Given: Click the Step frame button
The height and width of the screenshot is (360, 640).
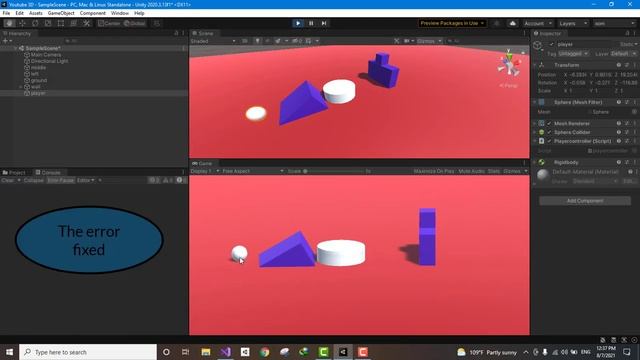Looking at the screenshot, I should 324,23.
